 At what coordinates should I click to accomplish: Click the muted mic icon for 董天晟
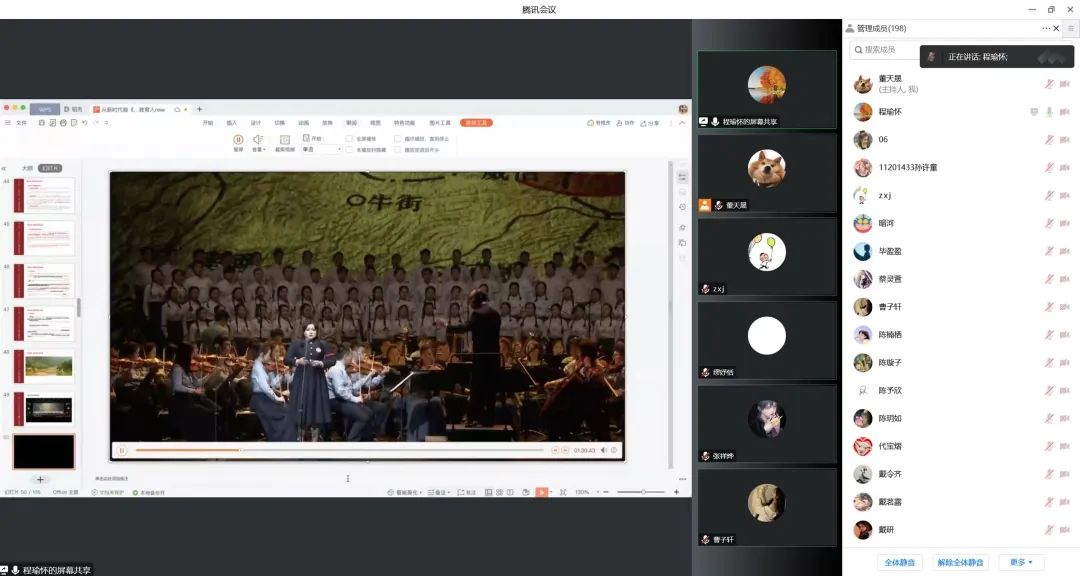[1049, 84]
